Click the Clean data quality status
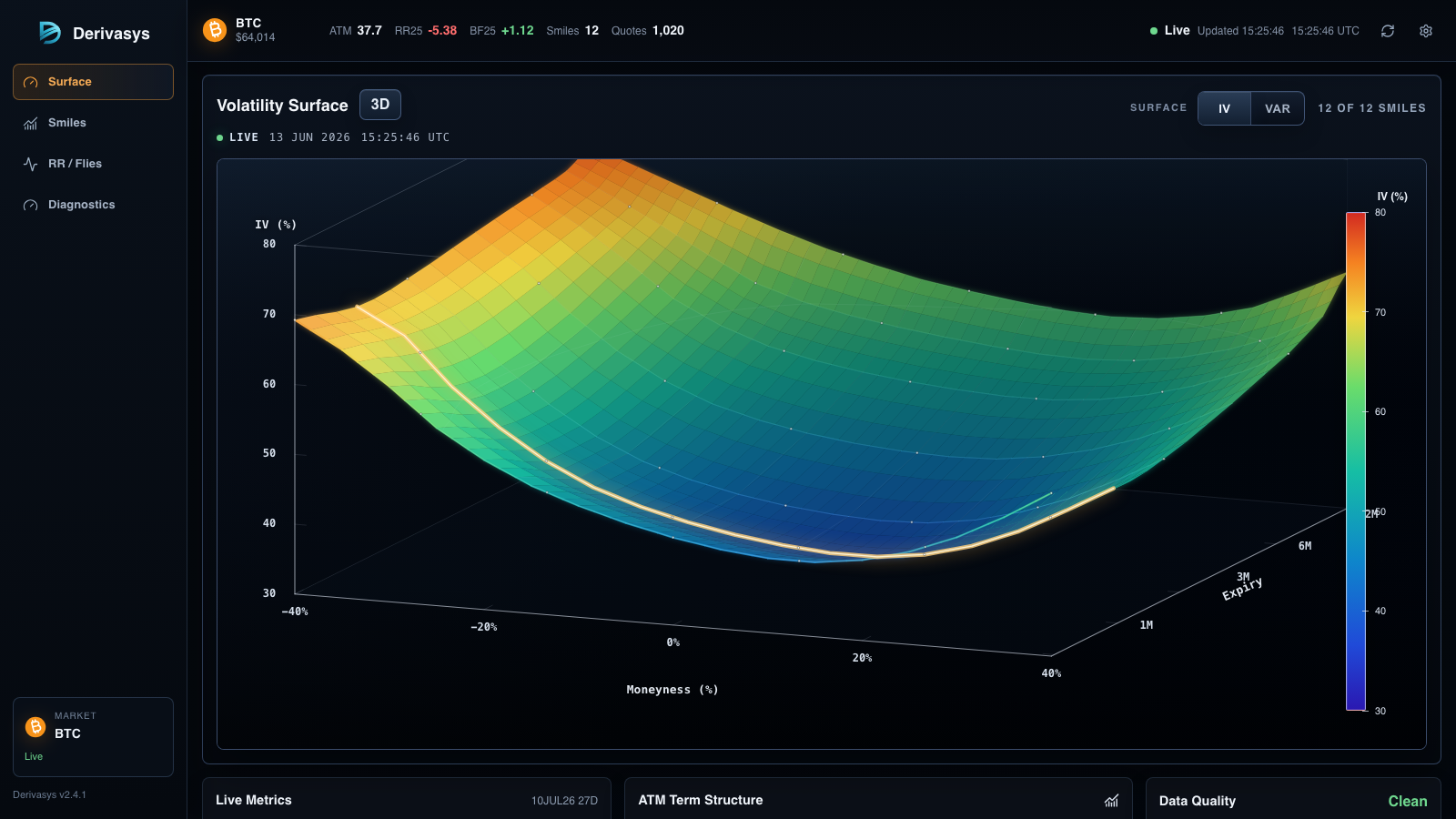Screen dimensions: 1456x819 (x=1408, y=801)
